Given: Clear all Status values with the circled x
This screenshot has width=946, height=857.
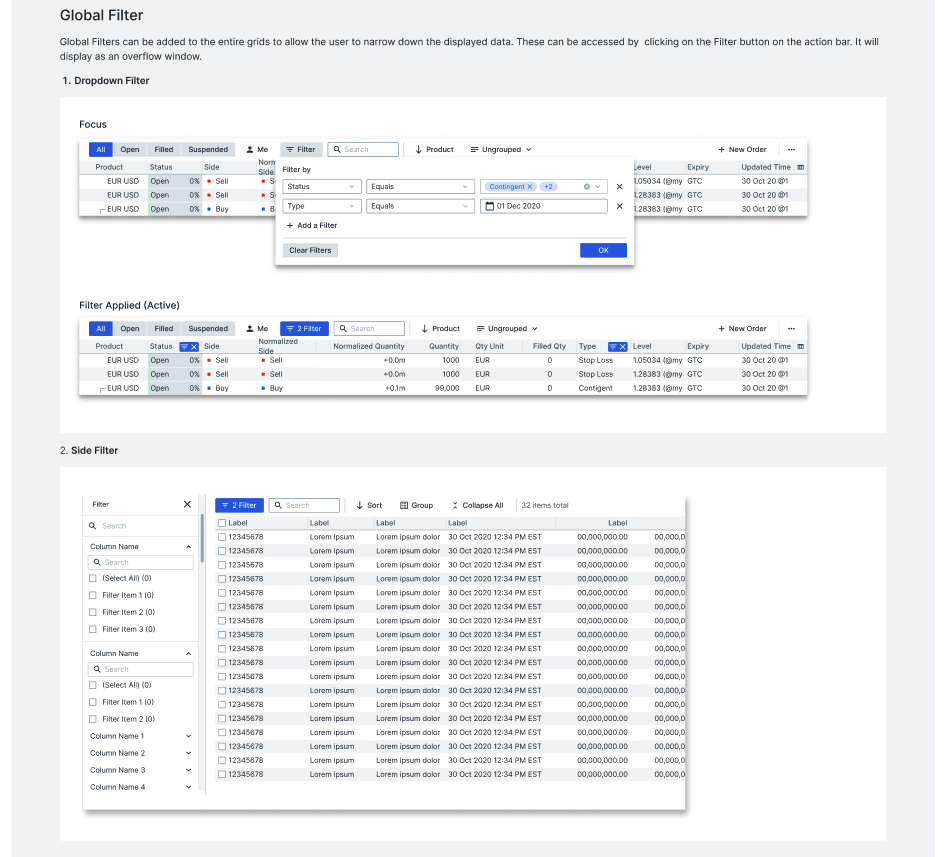Looking at the screenshot, I should (x=586, y=187).
